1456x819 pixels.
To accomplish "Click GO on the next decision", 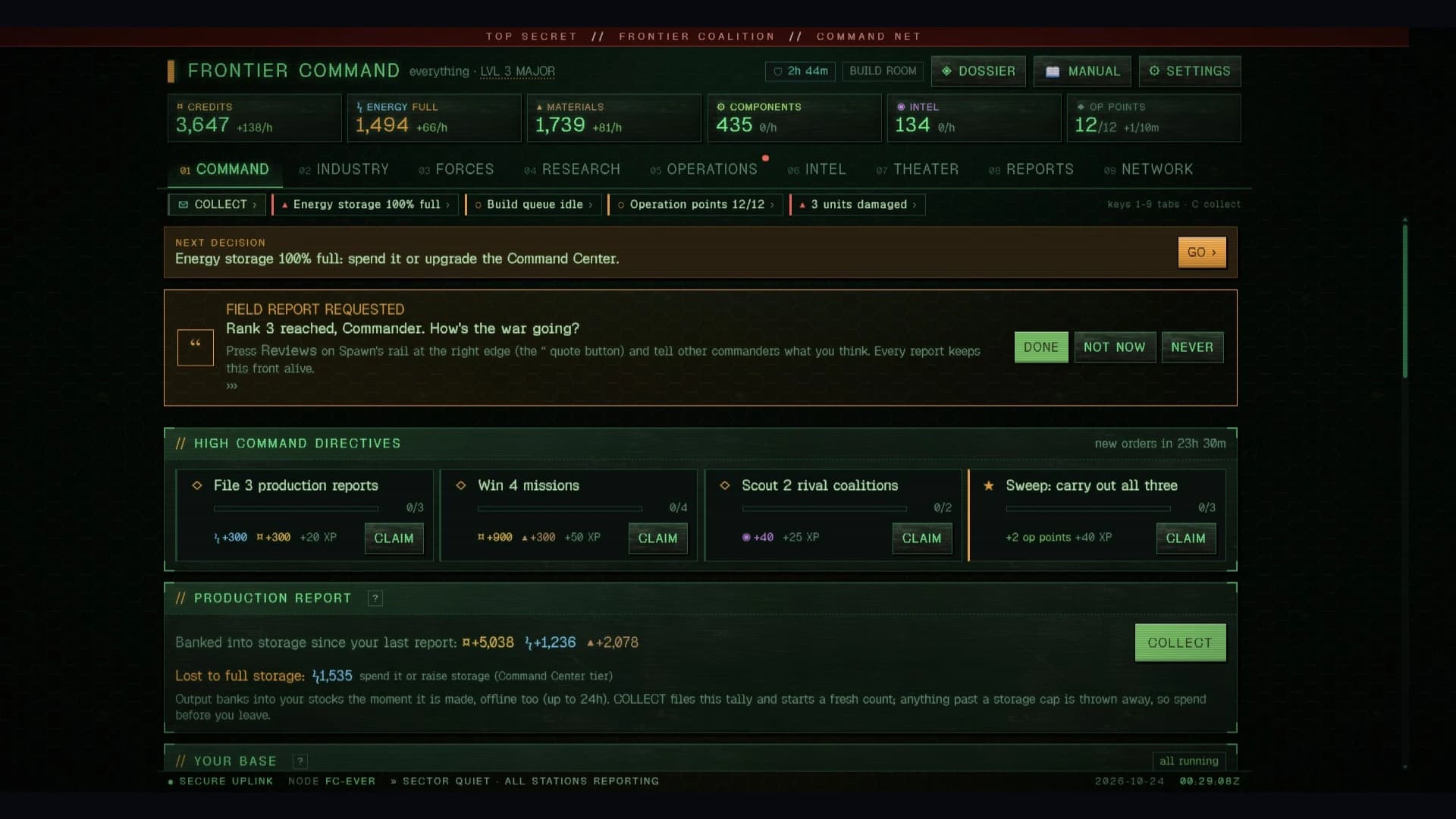I will [x=1201, y=253].
